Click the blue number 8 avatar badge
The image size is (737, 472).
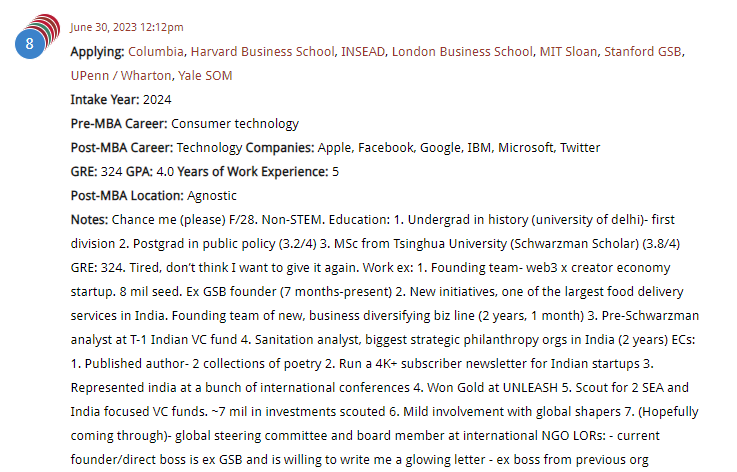tap(30, 44)
